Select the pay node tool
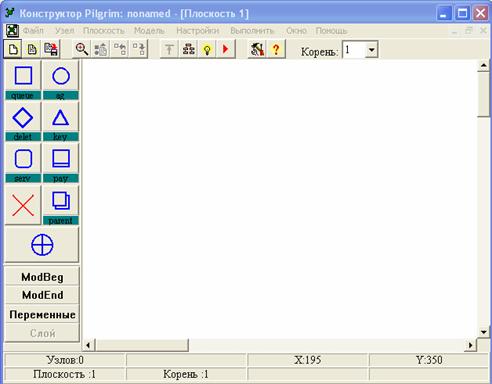 (61, 163)
